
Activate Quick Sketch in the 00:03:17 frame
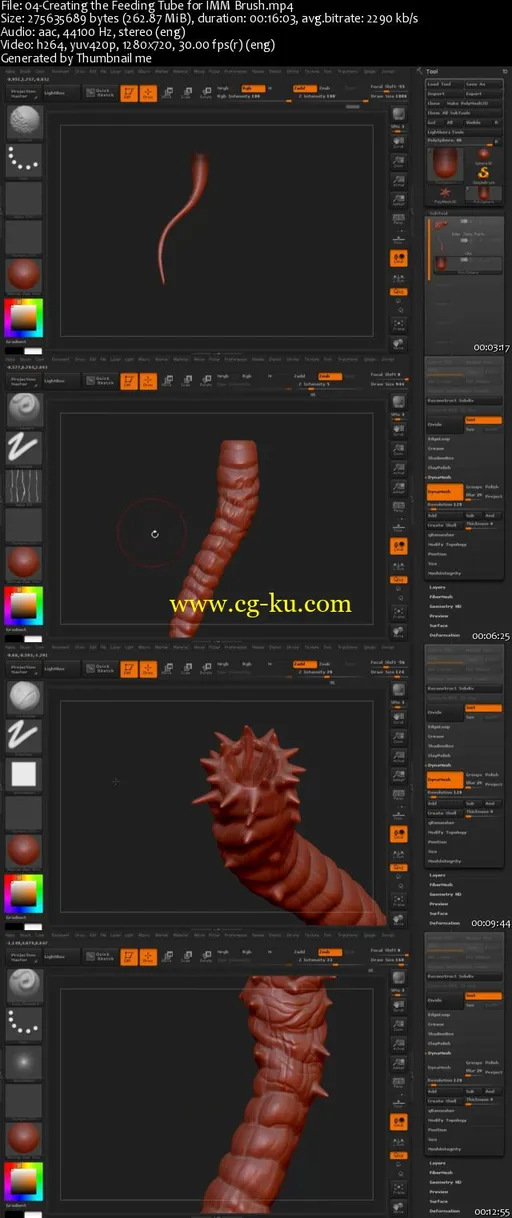tap(100, 93)
